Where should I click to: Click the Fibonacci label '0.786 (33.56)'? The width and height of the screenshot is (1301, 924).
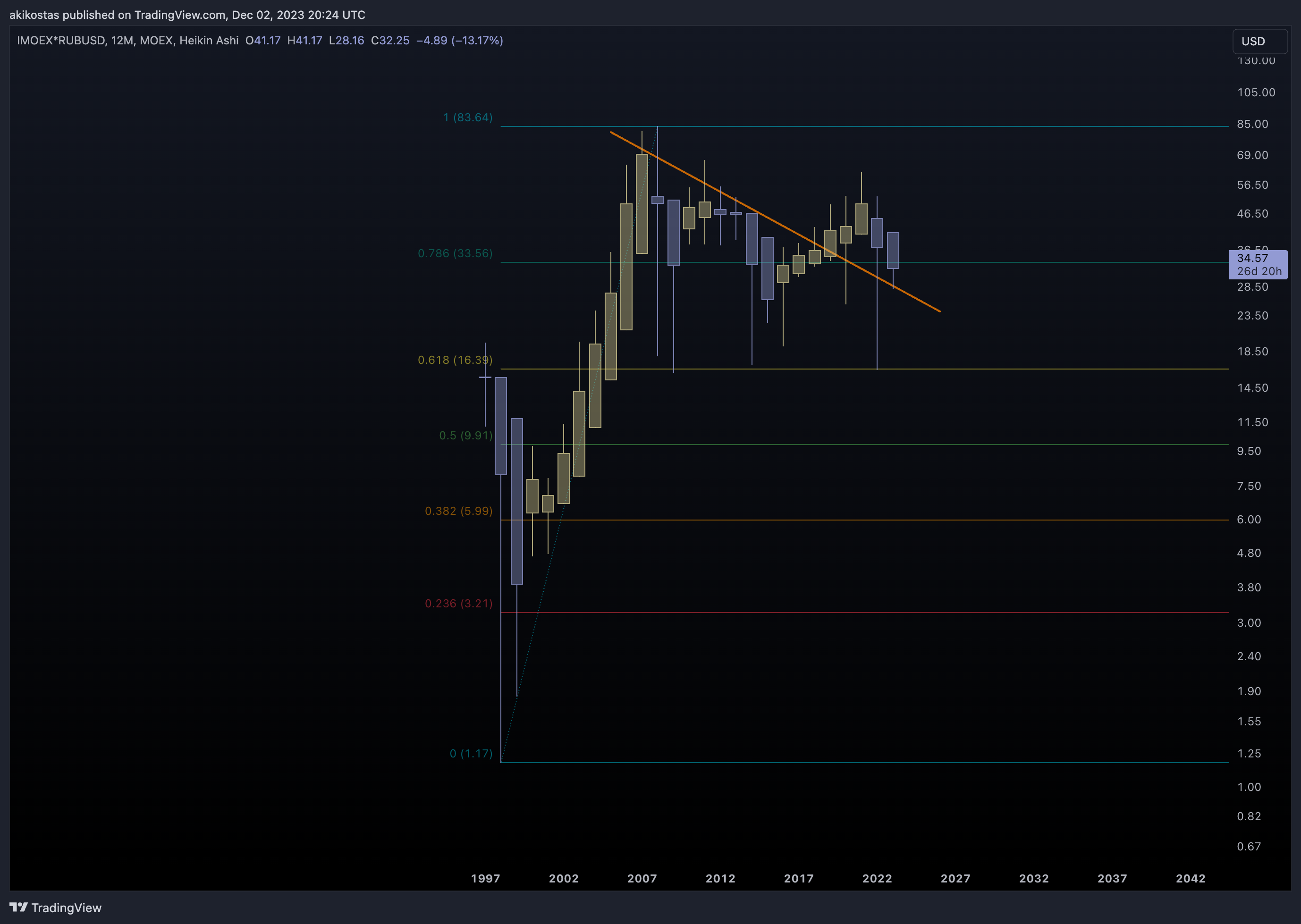(x=455, y=253)
